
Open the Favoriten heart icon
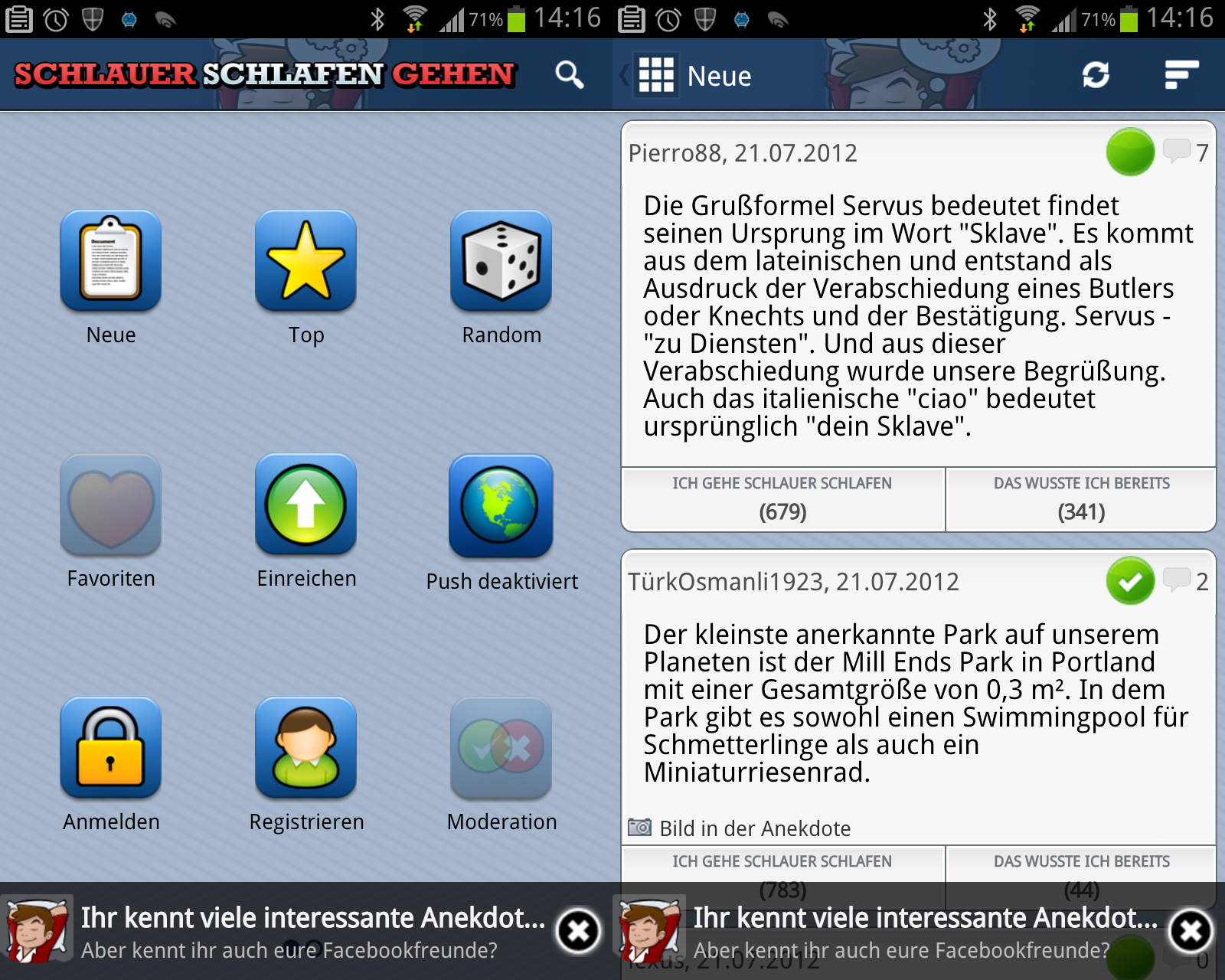pos(111,504)
